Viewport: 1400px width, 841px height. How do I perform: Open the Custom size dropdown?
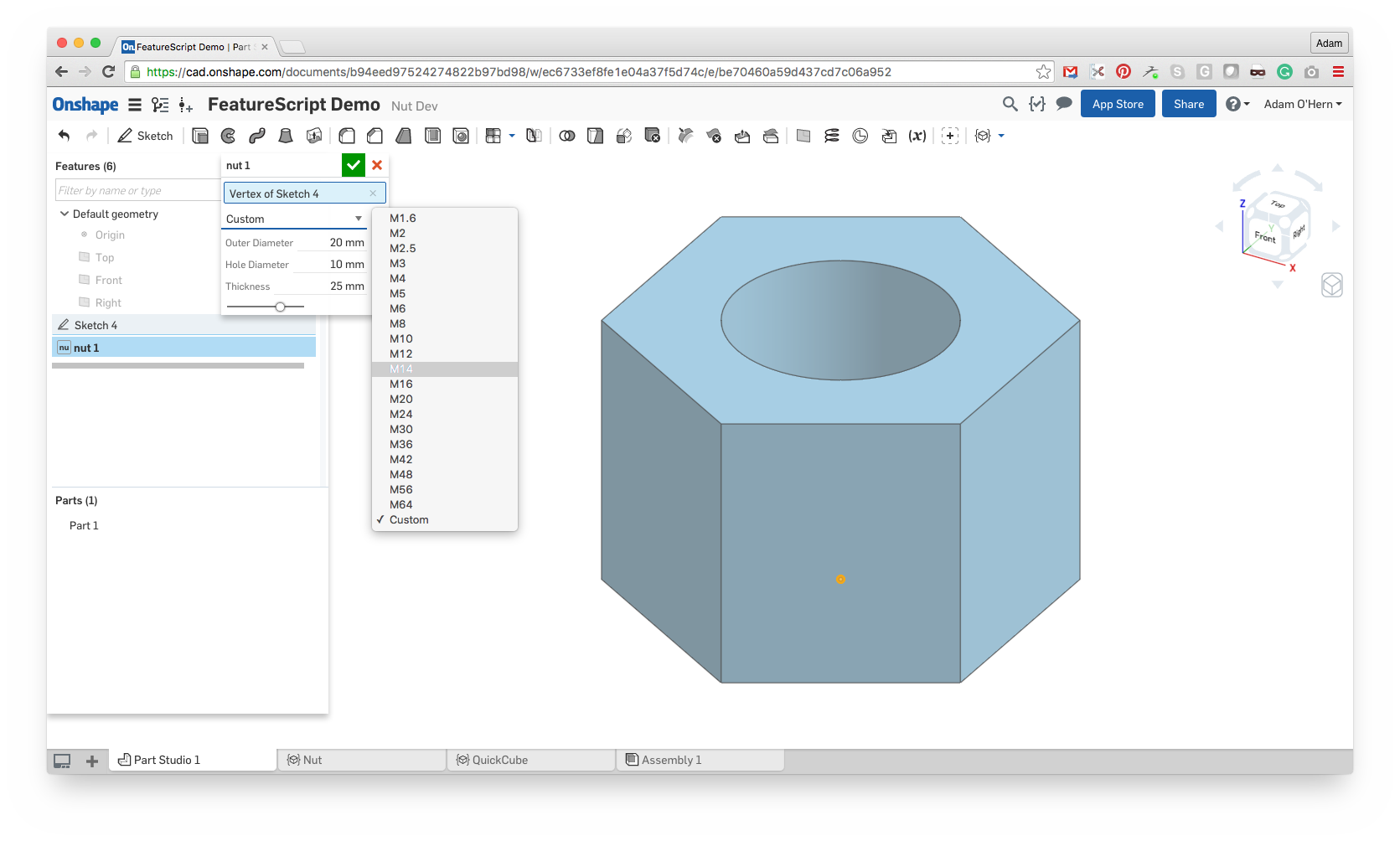[293, 219]
